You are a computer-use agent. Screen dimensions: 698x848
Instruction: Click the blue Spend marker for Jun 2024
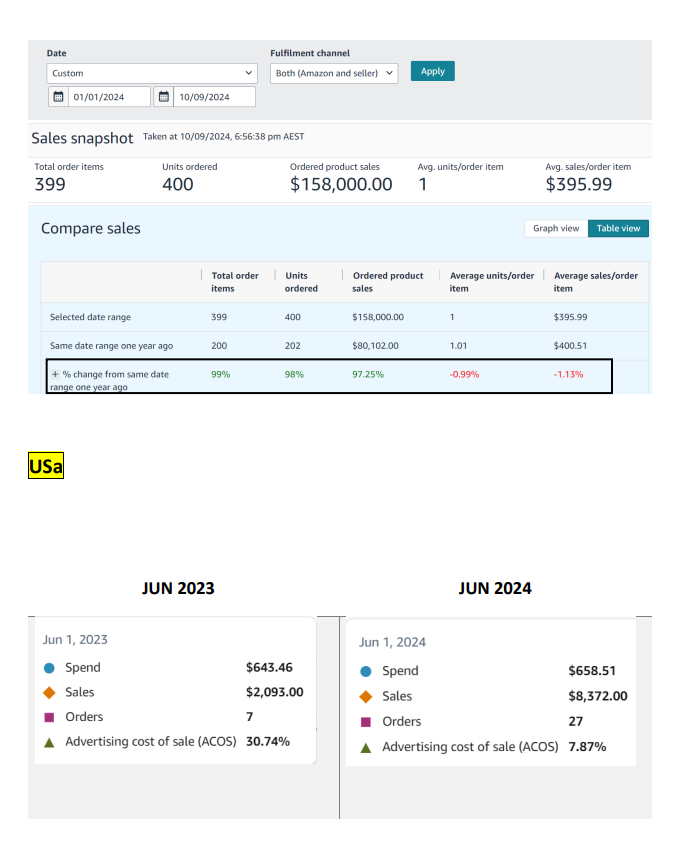coord(365,671)
